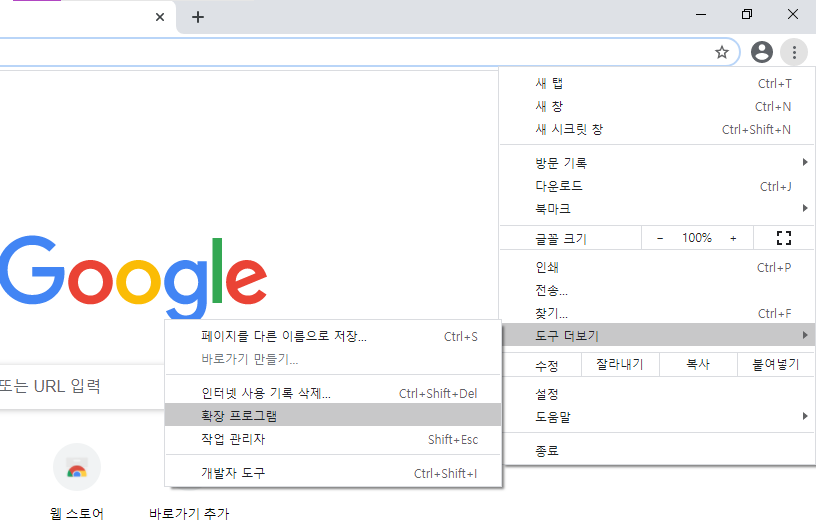
Task: Select 새 창 menu item
Action: (657, 106)
